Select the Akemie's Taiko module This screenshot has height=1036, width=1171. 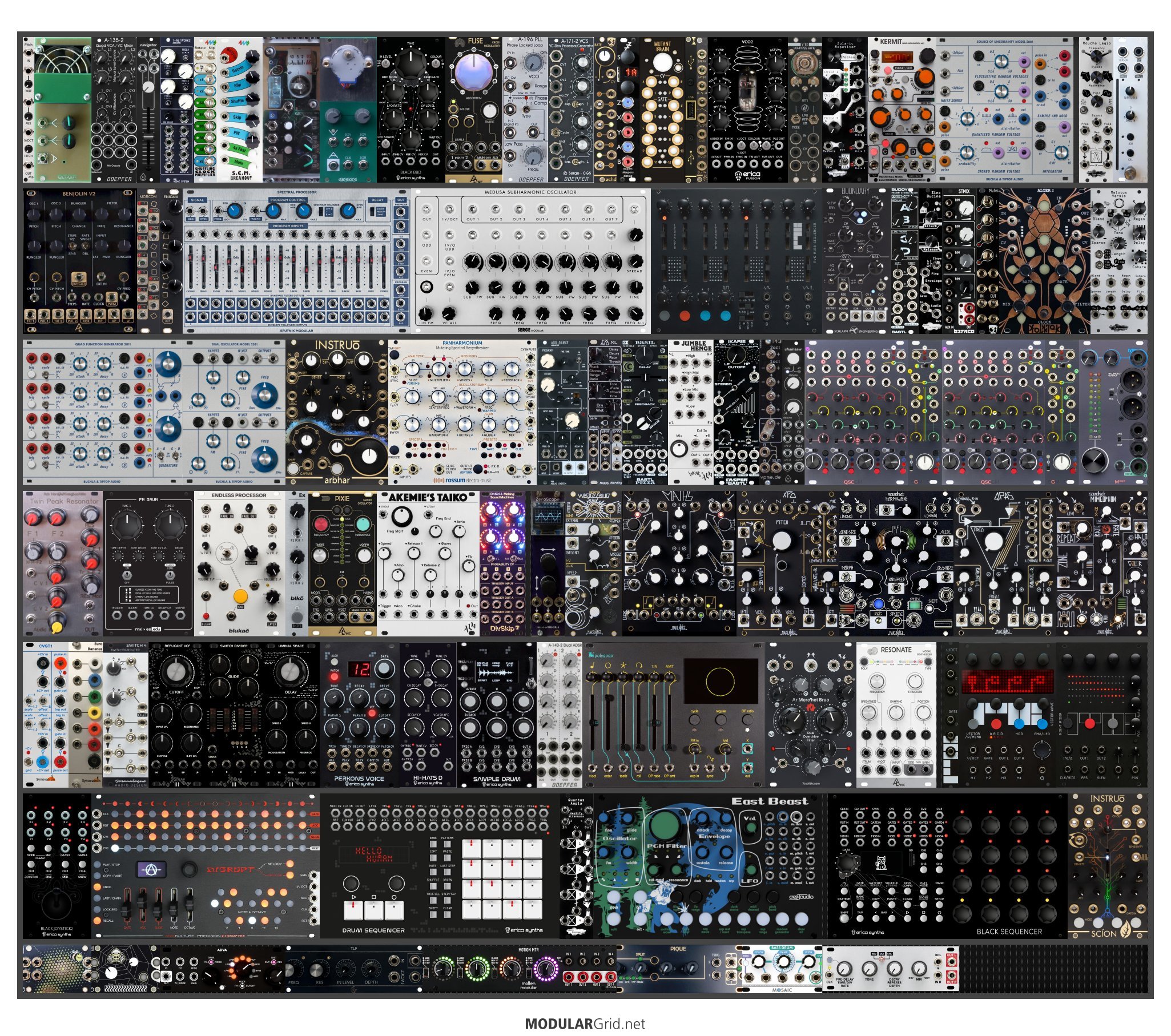pyautogui.click(x=429, y=563)
